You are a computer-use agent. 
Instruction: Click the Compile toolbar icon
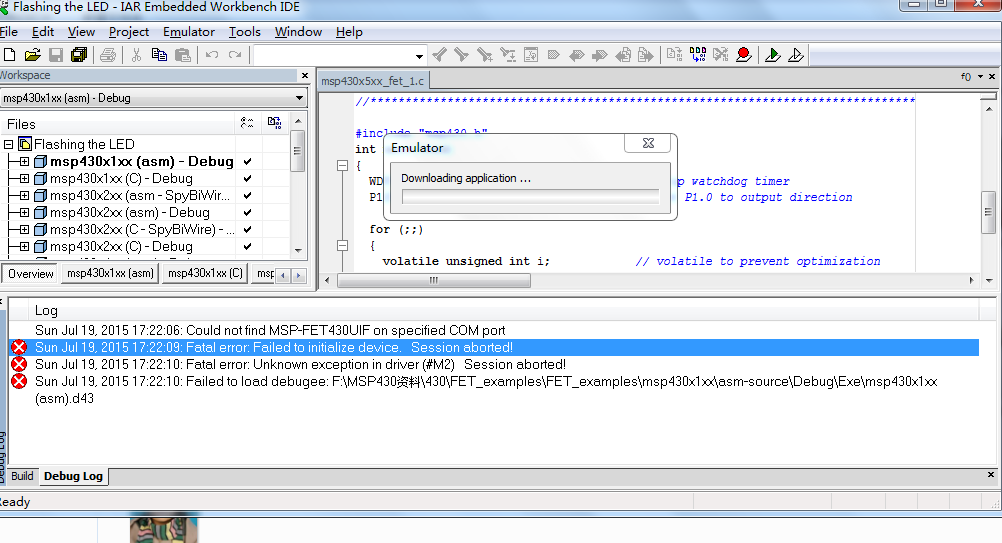coord(674,56)
